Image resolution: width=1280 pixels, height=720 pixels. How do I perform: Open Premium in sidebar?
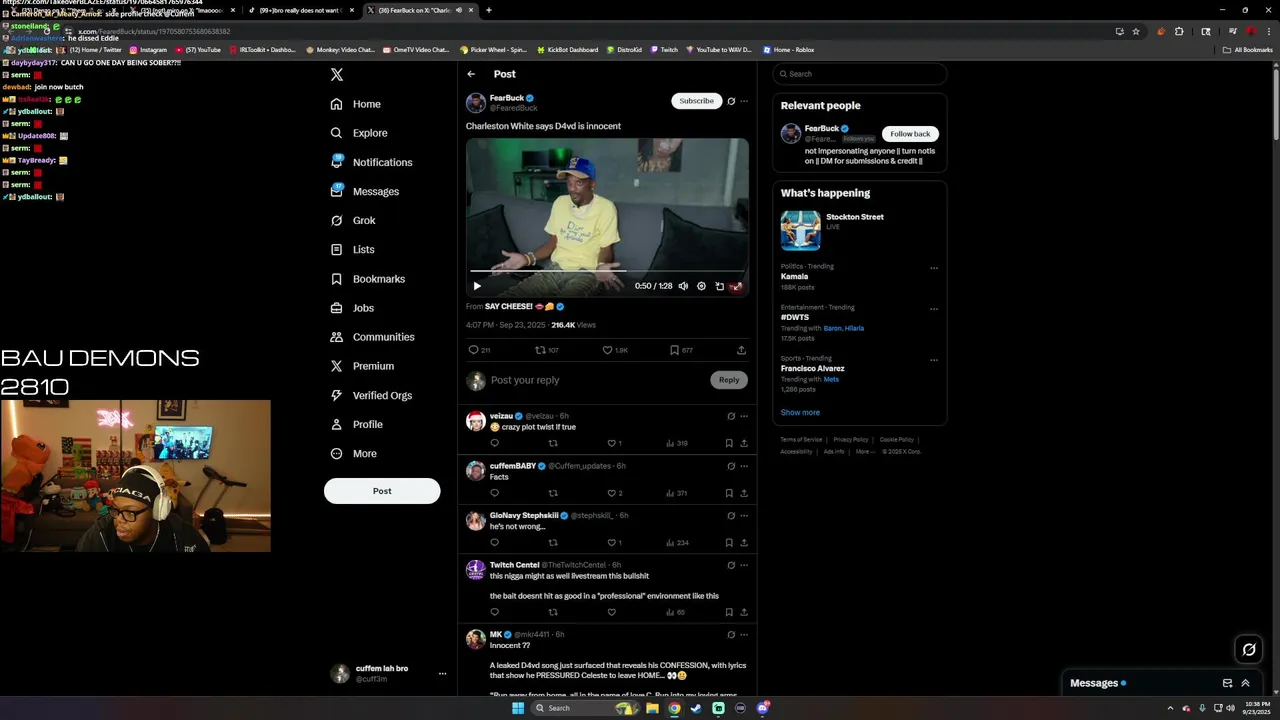(362, 366)
